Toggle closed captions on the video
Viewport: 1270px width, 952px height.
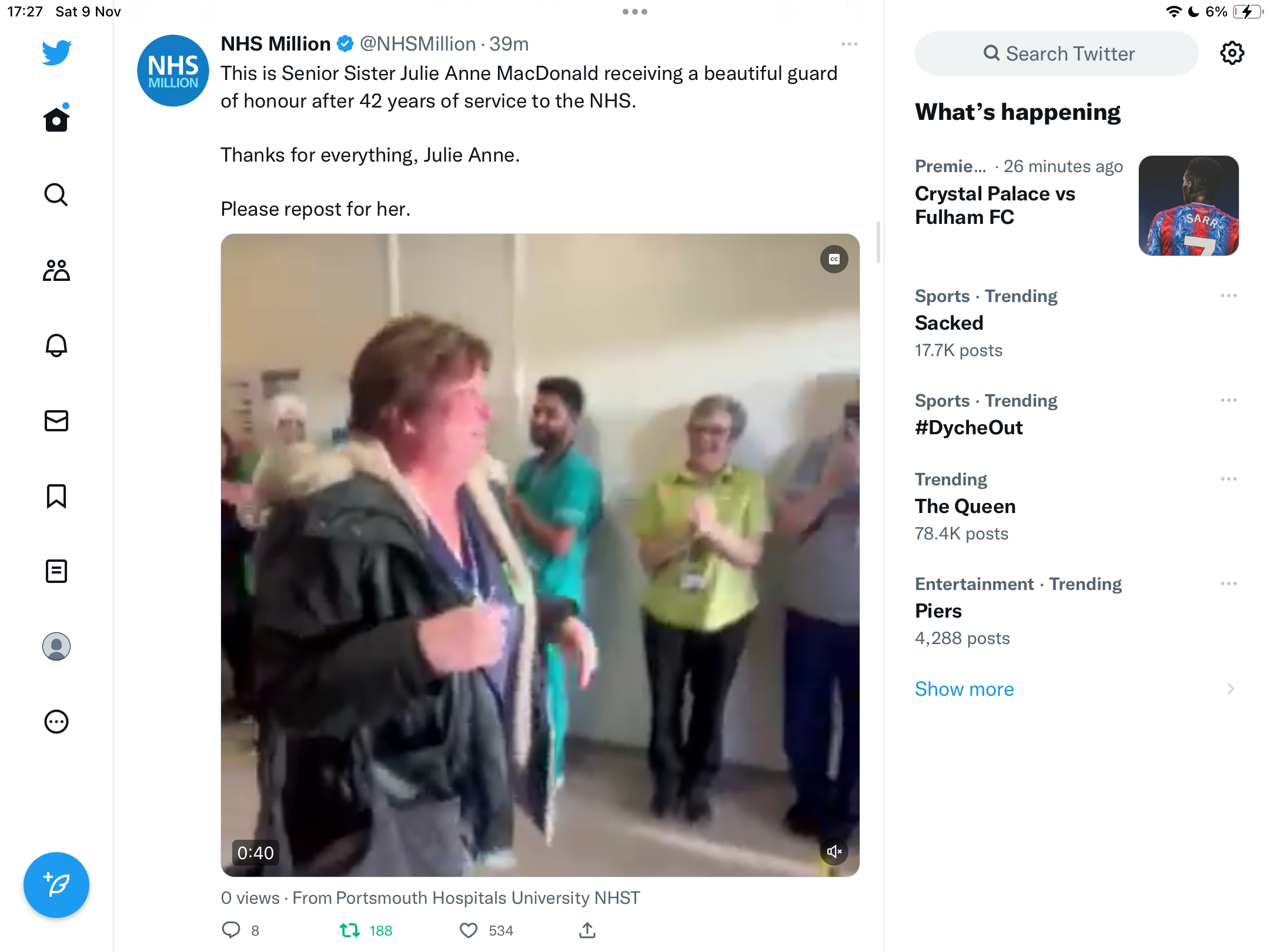point(834,259)
